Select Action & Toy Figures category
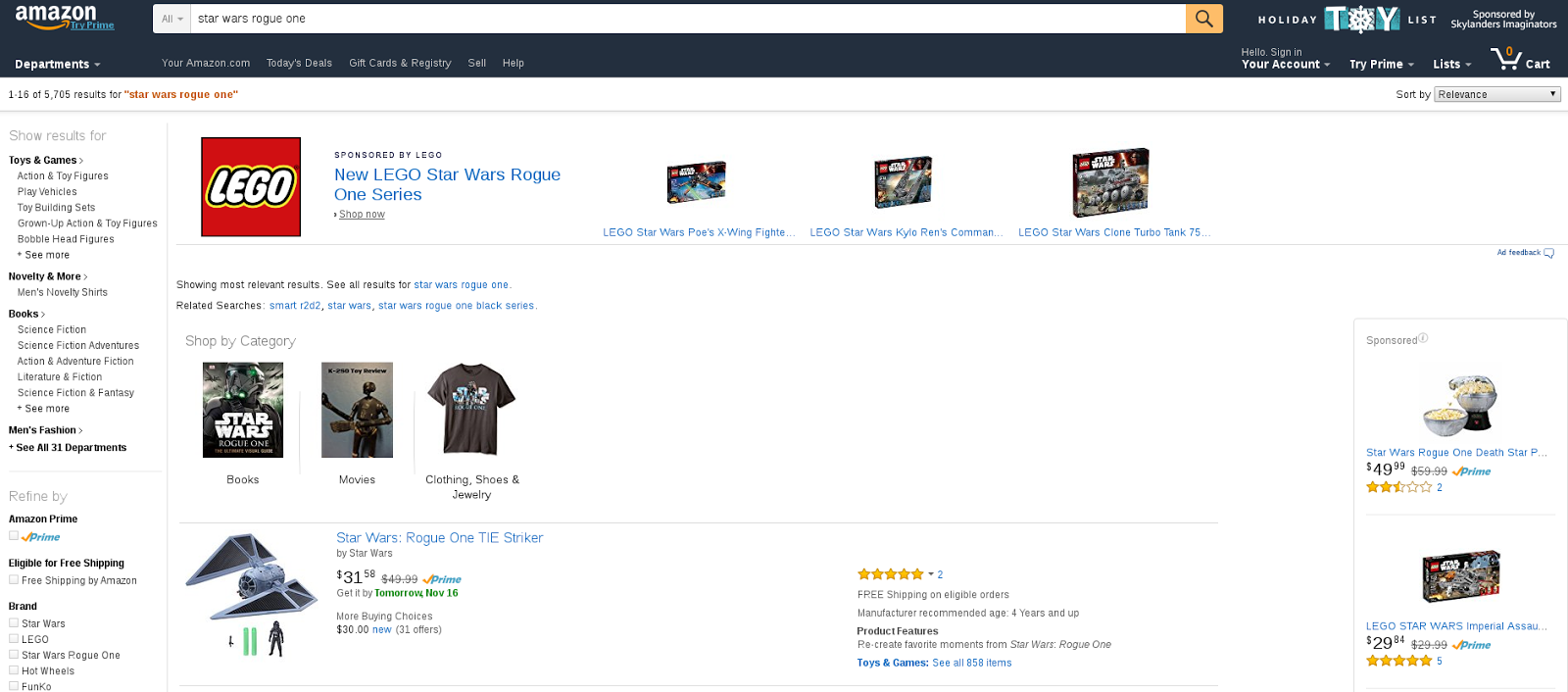Screen dimensions: 1568x692 coord(63,176)
